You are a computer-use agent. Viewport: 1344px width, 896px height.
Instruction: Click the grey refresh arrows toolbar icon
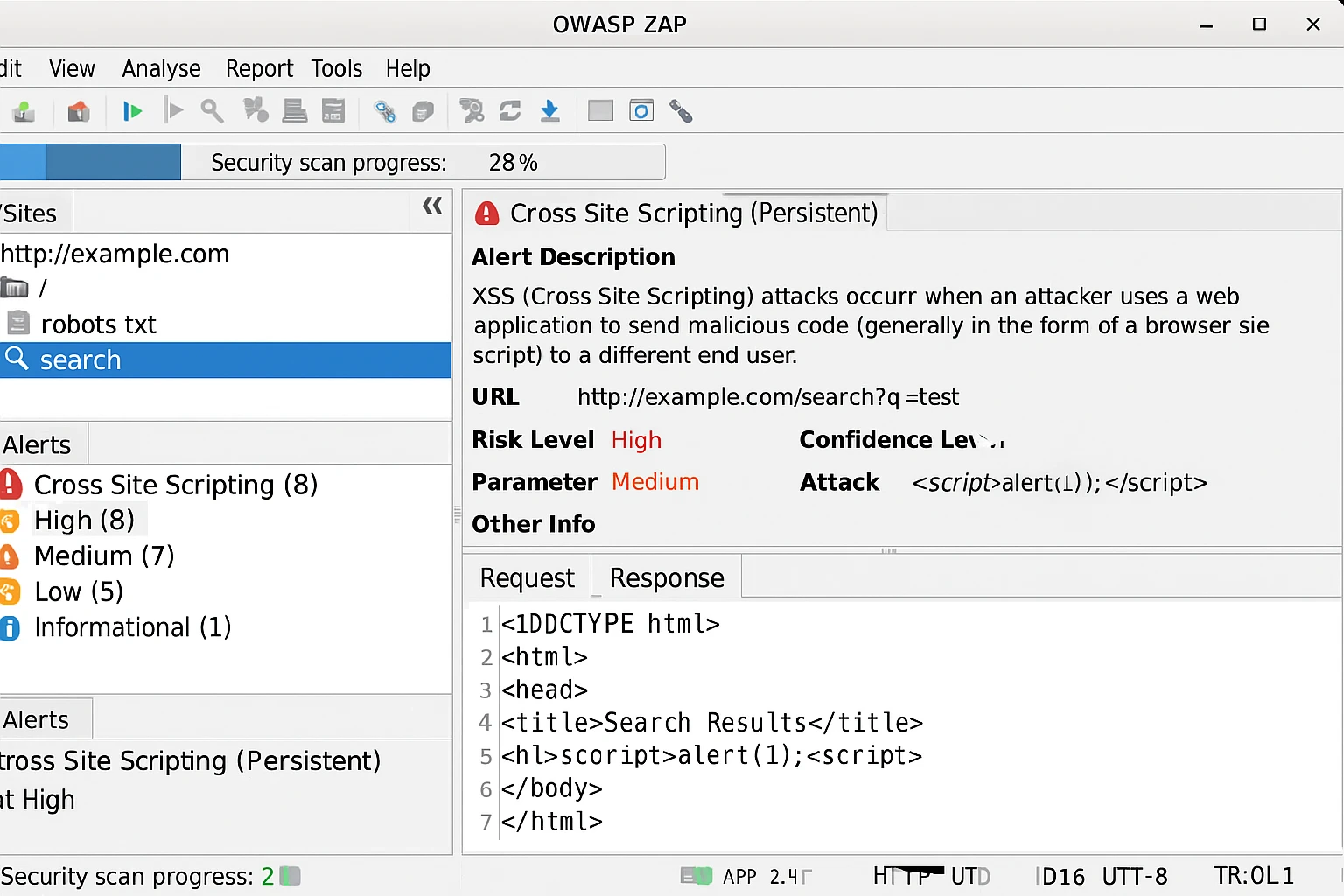(510, 110)
